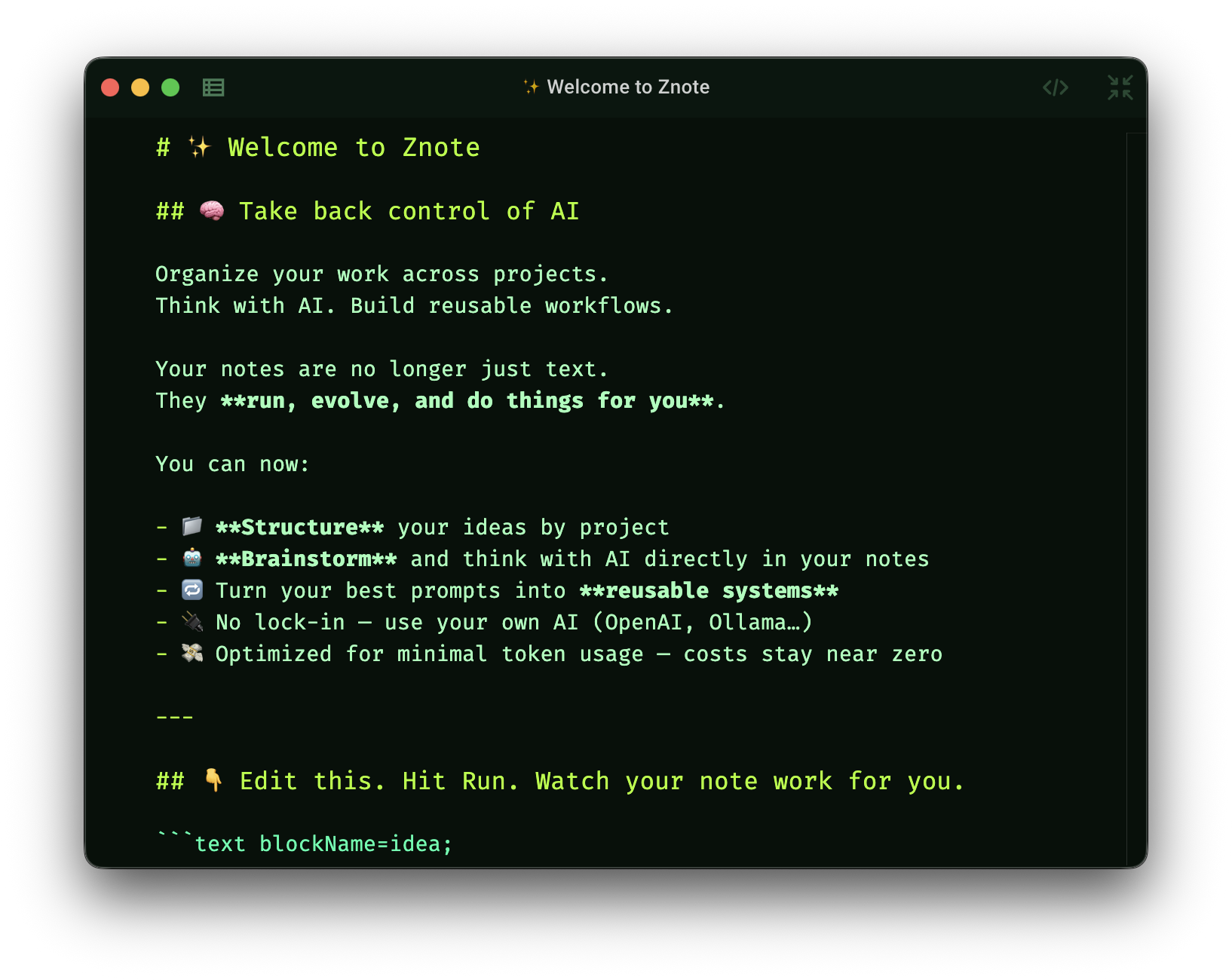Click the 'You can now:' line

[x=232, y=464]
